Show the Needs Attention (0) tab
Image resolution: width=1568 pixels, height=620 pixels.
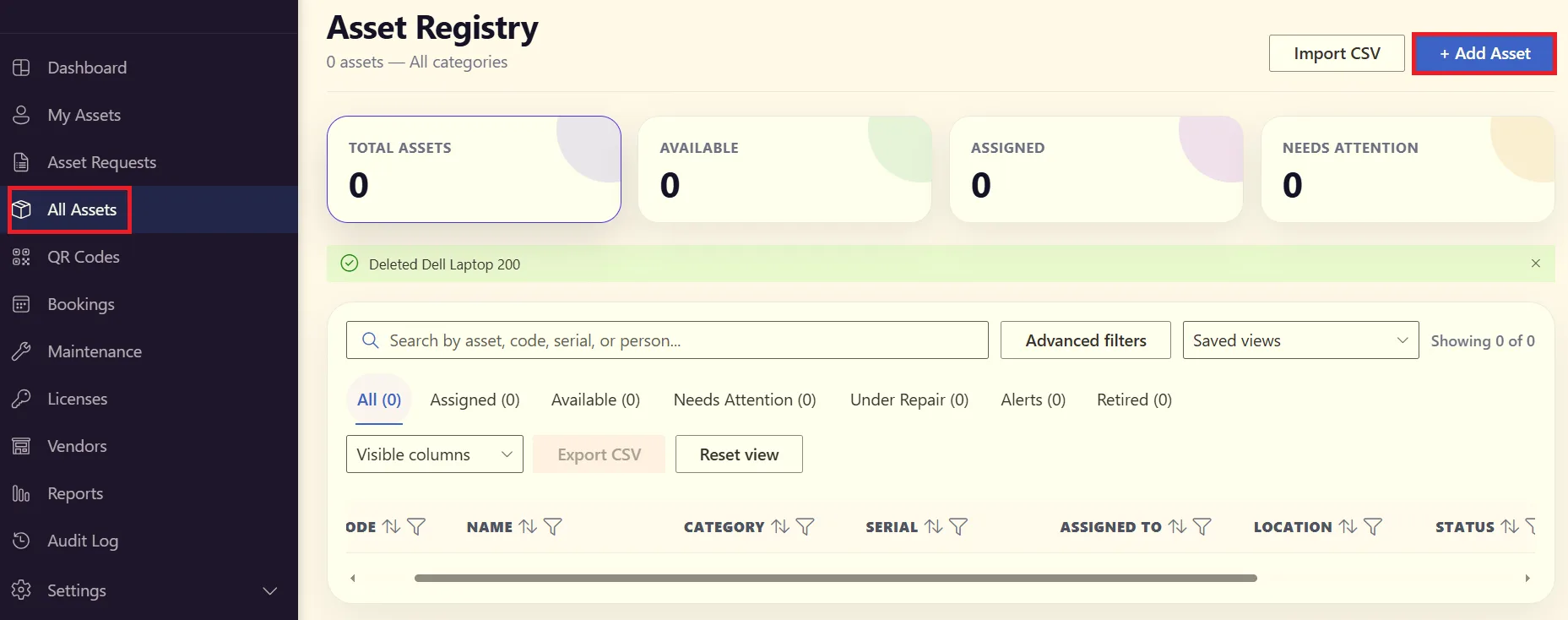tap(745, 400)
